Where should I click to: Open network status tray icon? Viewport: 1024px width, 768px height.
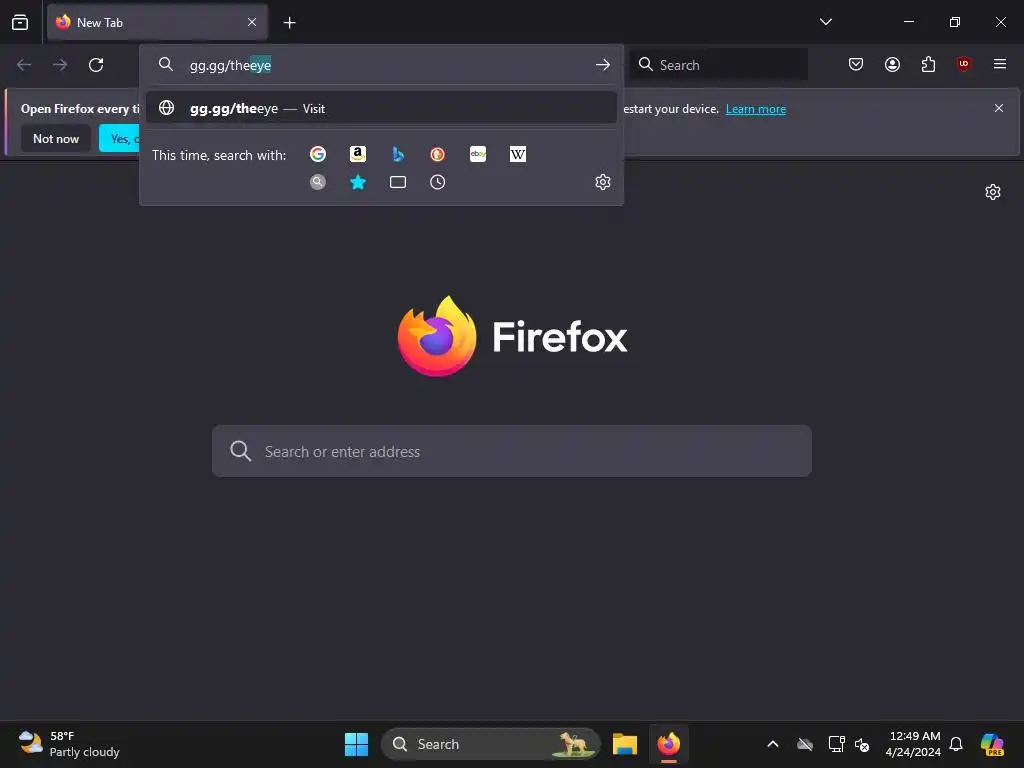point(836,744)
